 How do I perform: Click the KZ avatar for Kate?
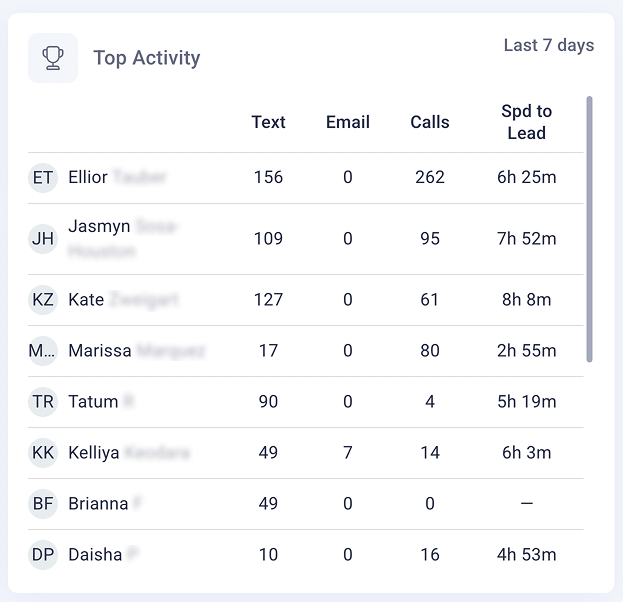pyautogui.click(x=43, y=300)
